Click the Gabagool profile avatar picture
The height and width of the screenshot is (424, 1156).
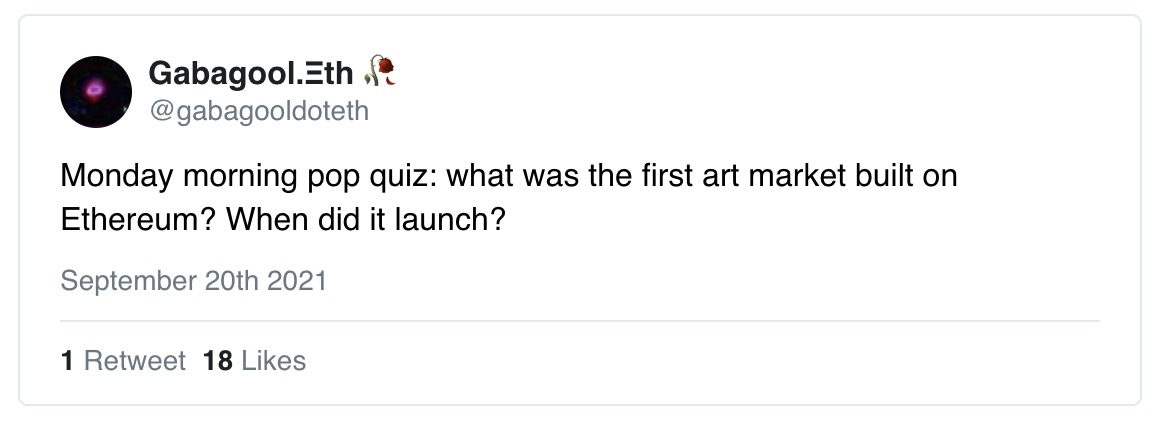click(x=96, y=91)
